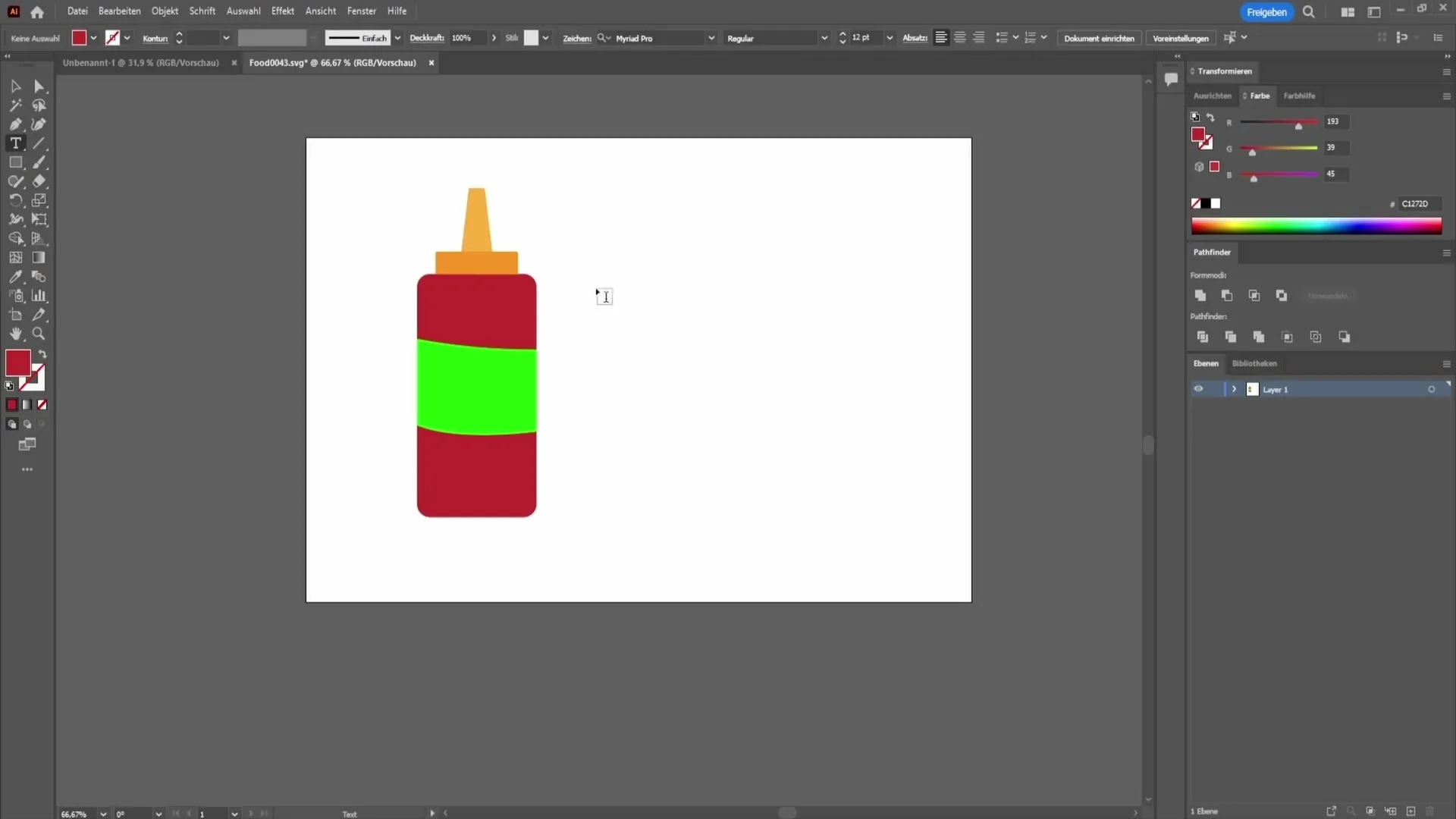Open the comments speech bubble panel

[1171, 79]
